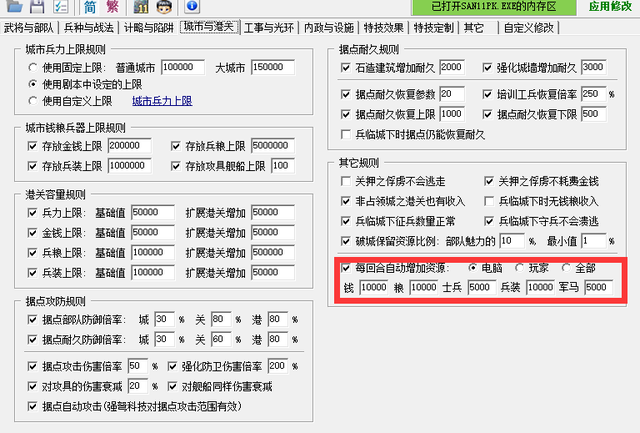Toggle 破城保留资源比例 checkbox
Screen dimensions: 640x433
(345, 241)
